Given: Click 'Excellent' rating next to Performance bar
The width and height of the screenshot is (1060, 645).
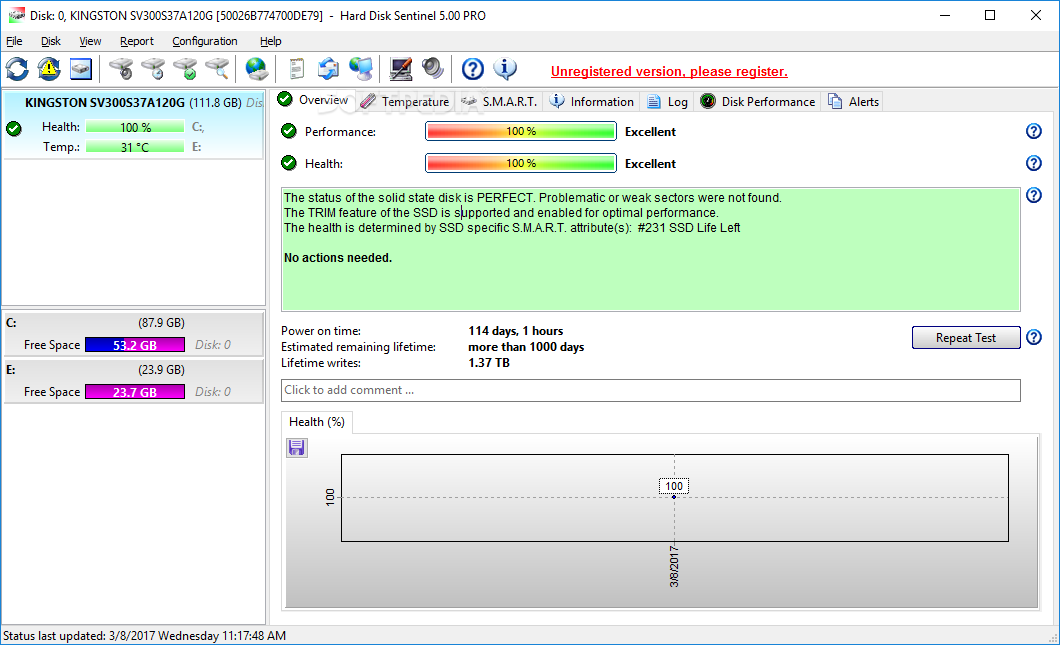Looking at the screenshot, I should [650, 132].
